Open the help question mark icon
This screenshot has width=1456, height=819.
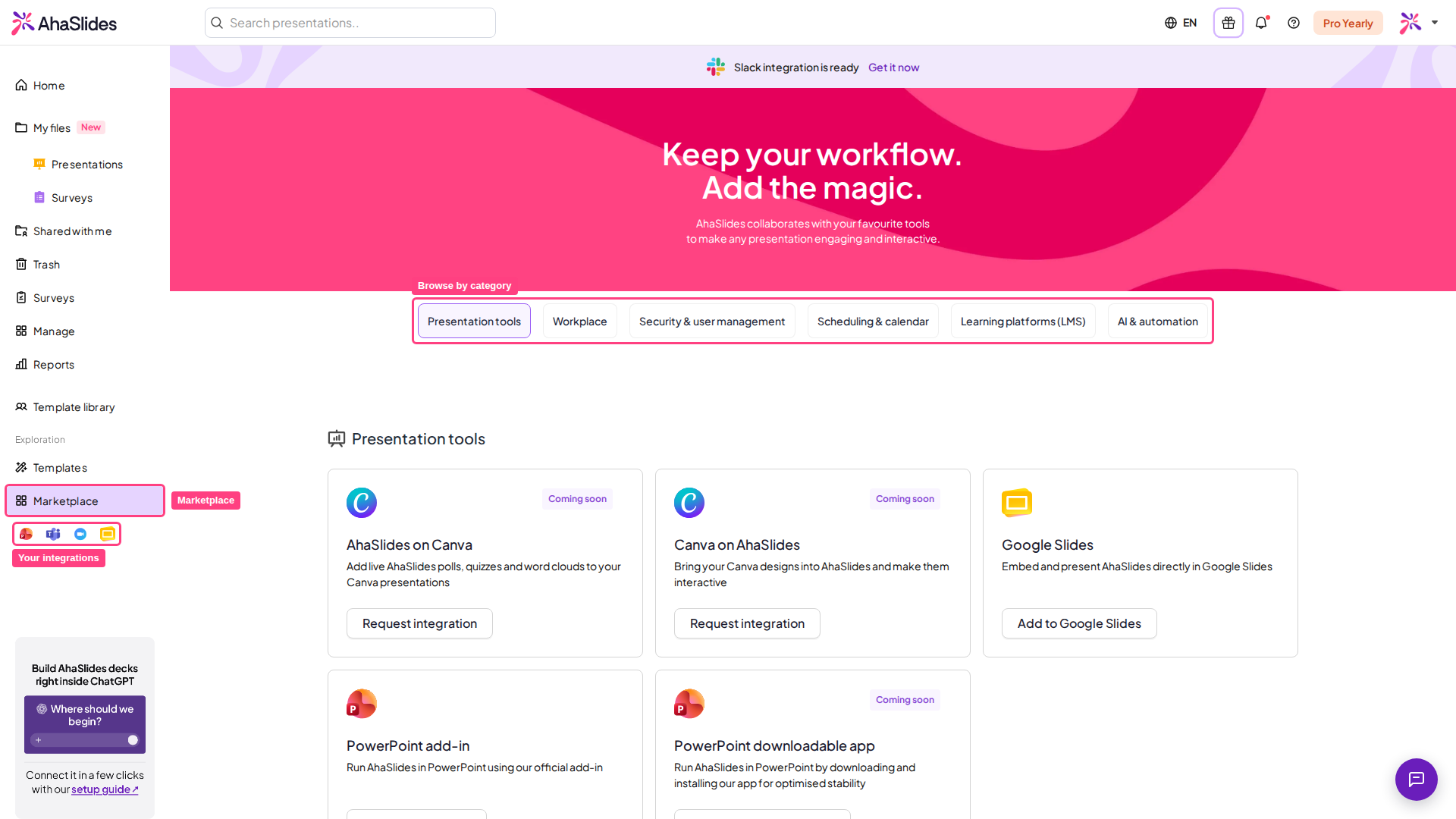pyautogui.click(x=1294, y=23)
